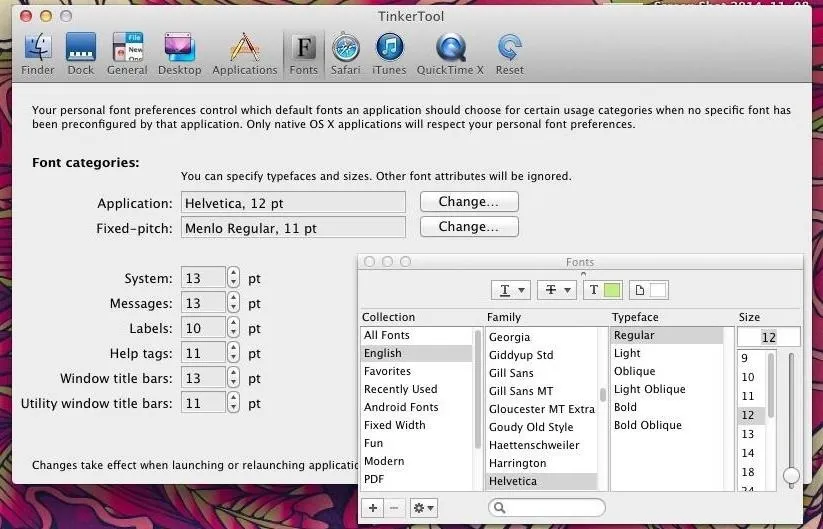Screen dimensions: 823x529
Task: Open the Desktop pane icon
Action: [x=180, y=54]
